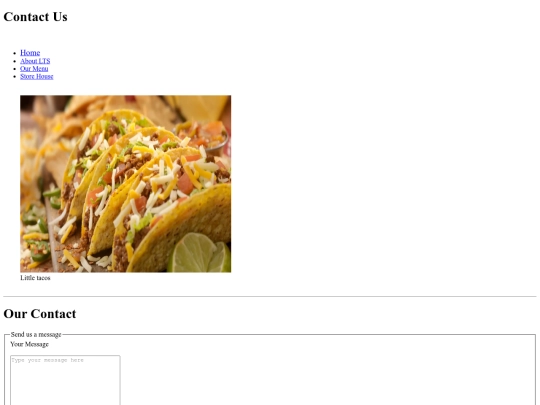Open the Home navigation link
The width and height of the screenshot is (540, 405).
(30, 53)
